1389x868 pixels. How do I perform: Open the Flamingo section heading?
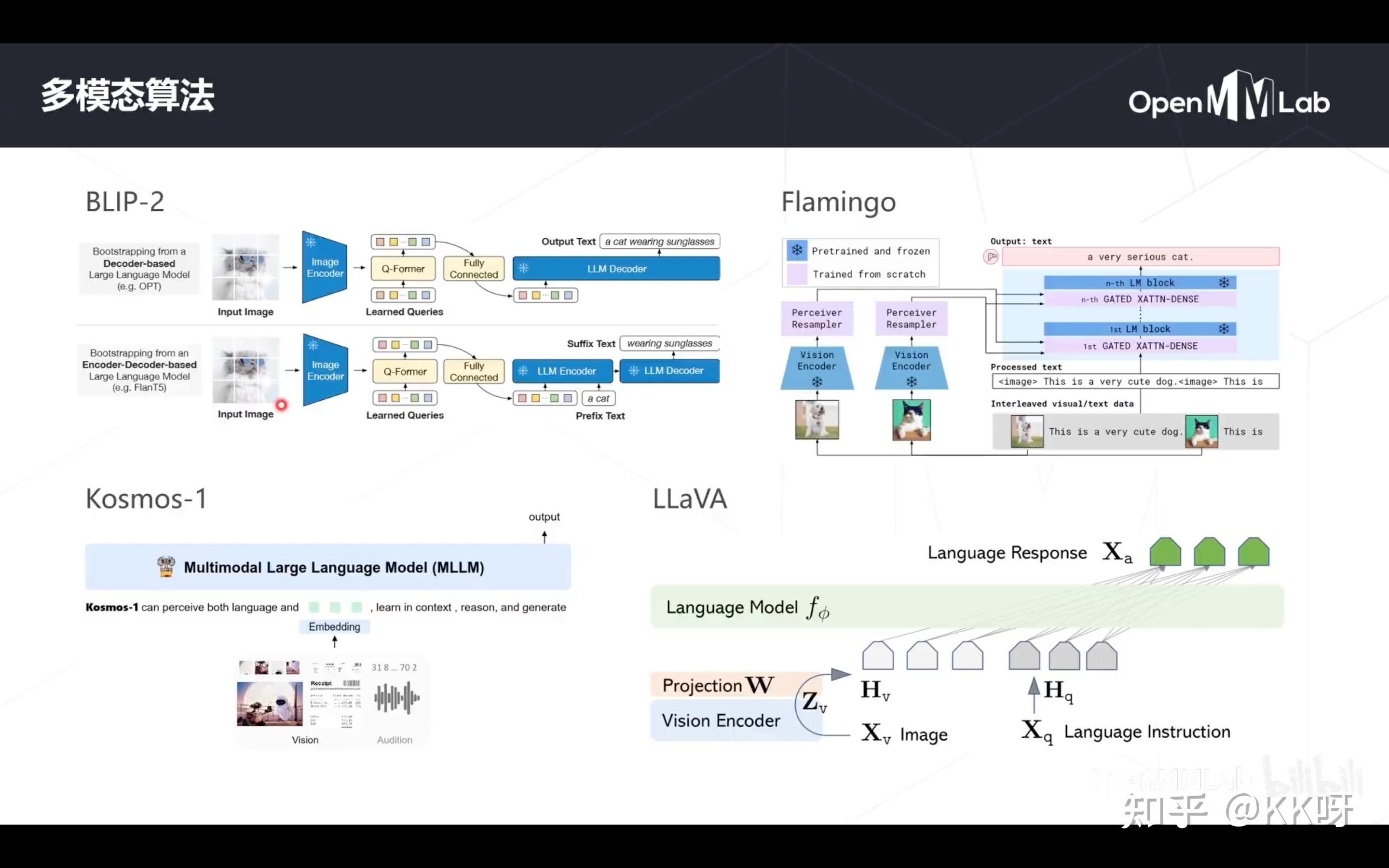(838, 202)
